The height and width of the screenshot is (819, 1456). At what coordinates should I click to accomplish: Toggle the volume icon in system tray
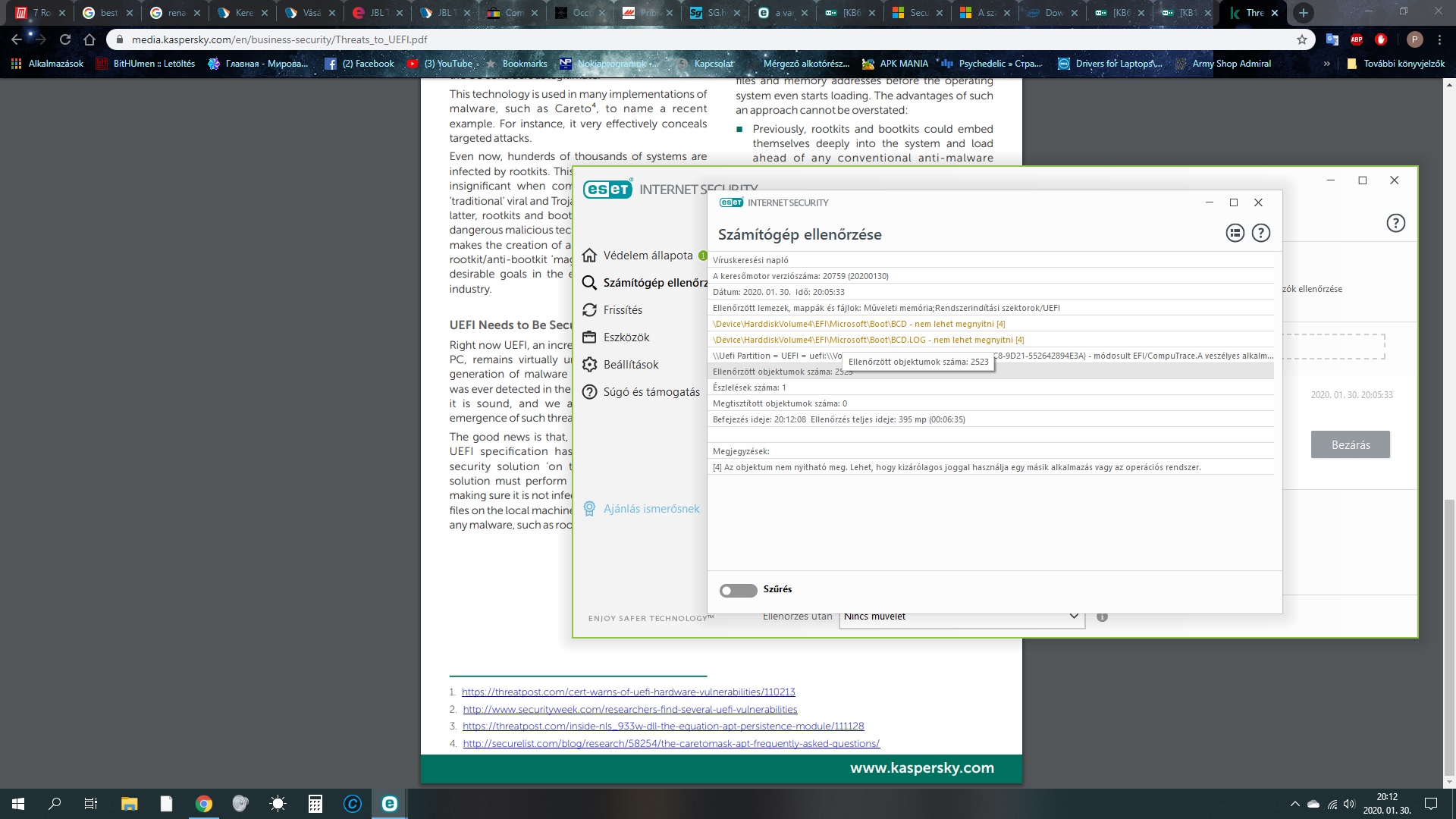(1351, 803)
